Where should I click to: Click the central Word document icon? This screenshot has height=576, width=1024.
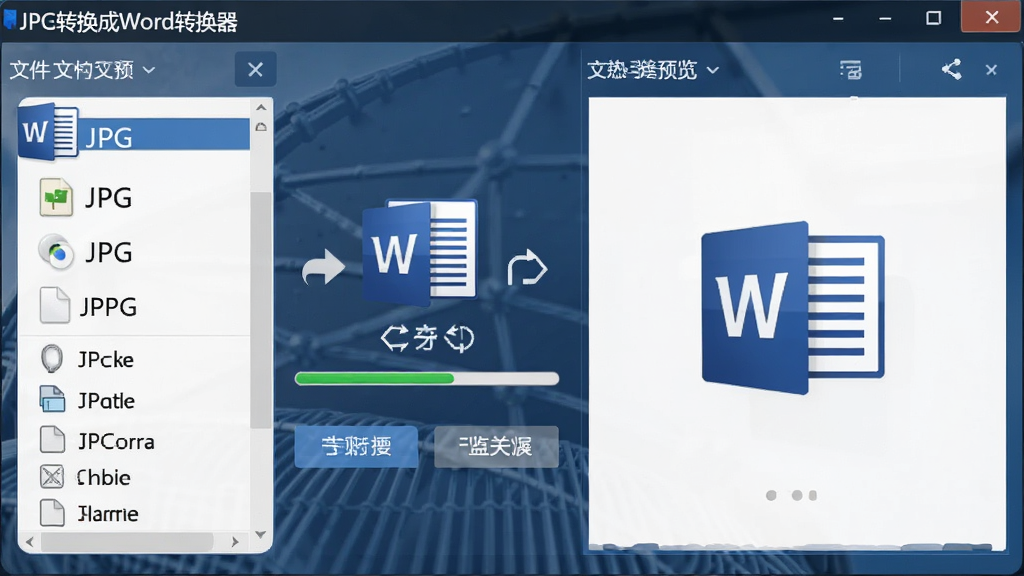(420, 251)
